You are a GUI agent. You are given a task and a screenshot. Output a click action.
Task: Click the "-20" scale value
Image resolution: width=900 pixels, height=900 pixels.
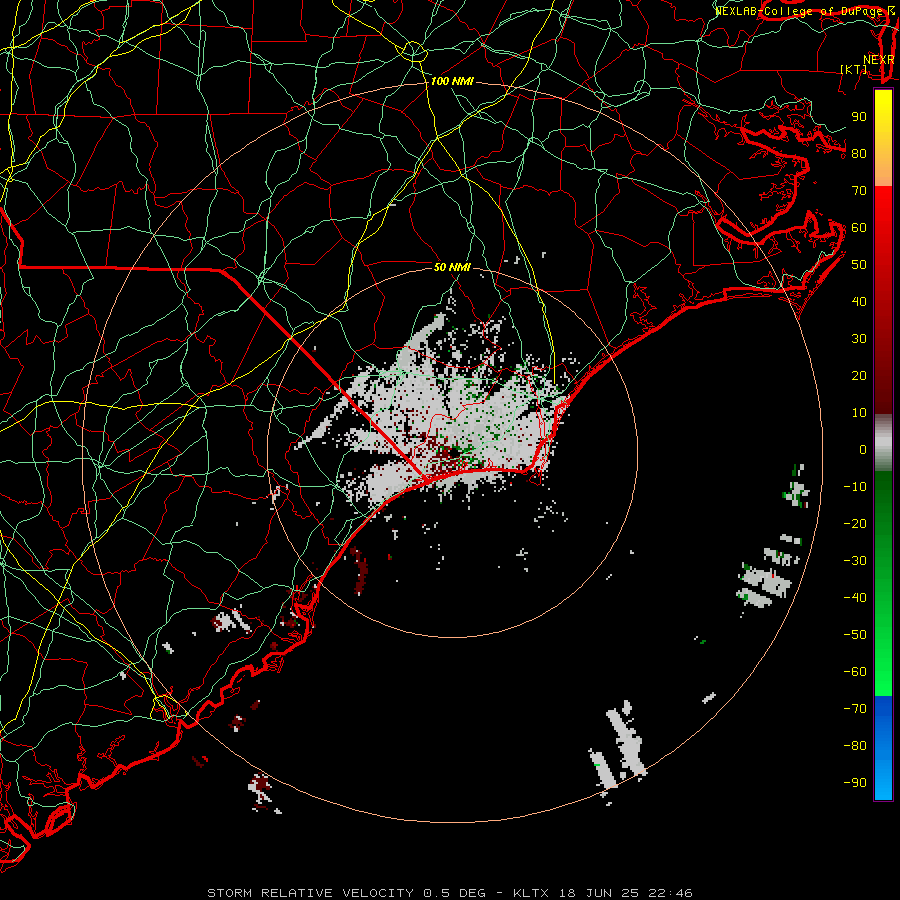[855, 524]
